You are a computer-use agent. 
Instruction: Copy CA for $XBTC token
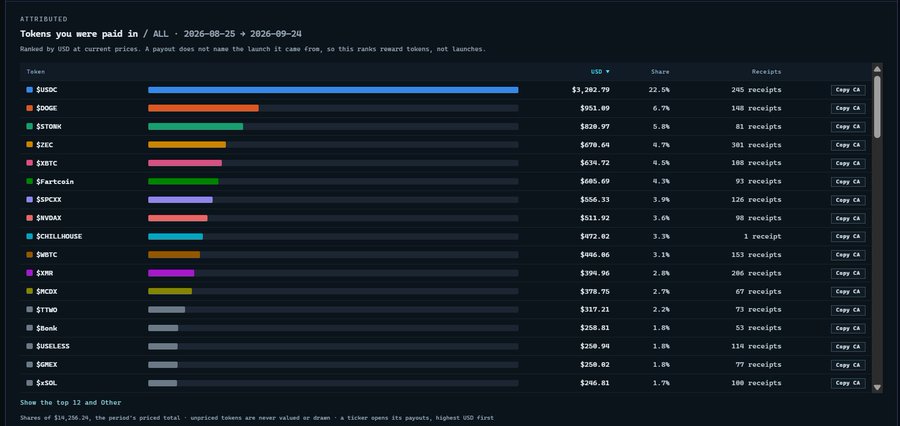[x=848, y=164]
